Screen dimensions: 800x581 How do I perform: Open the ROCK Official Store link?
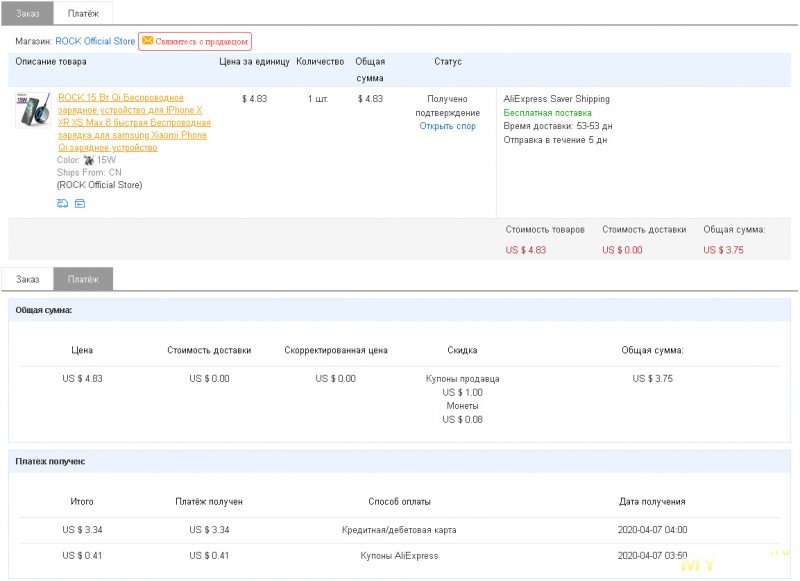[95, 41]
